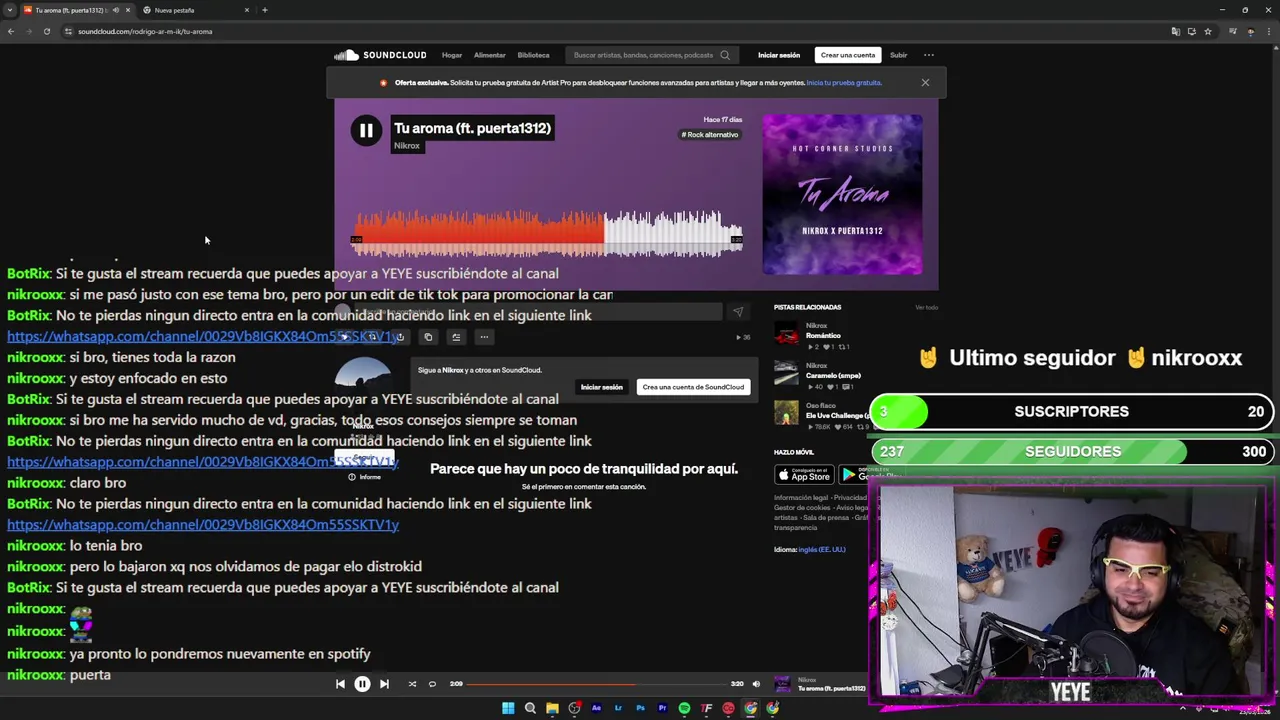Dismiss the Artist Pro offer banner
The height and width of the screenshot is (720, 1280).
pyautogui.click(x=925, y=83)
